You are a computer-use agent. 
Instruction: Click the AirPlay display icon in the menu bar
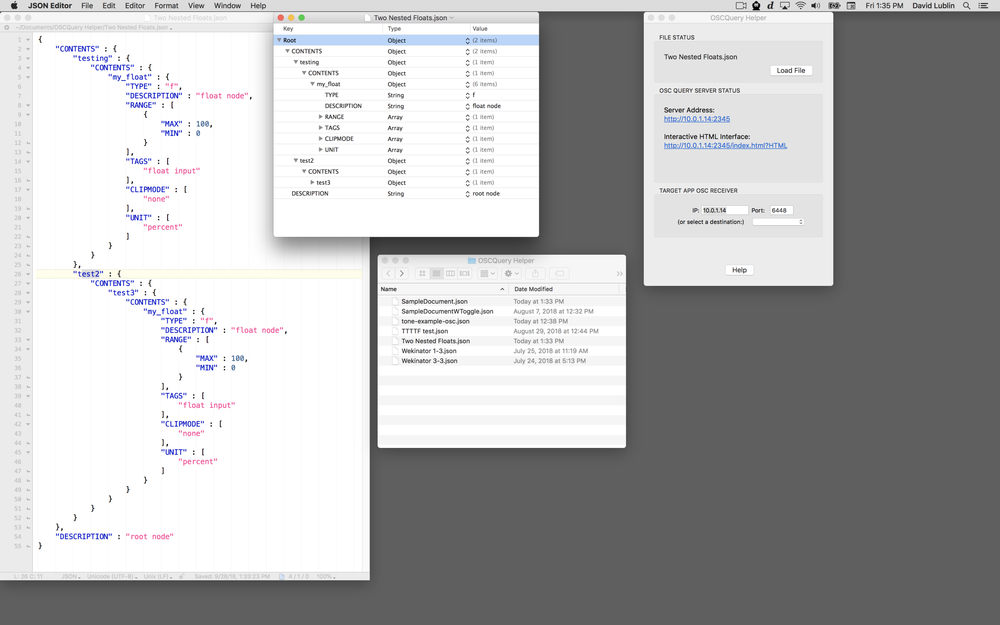tap(785, 6)
